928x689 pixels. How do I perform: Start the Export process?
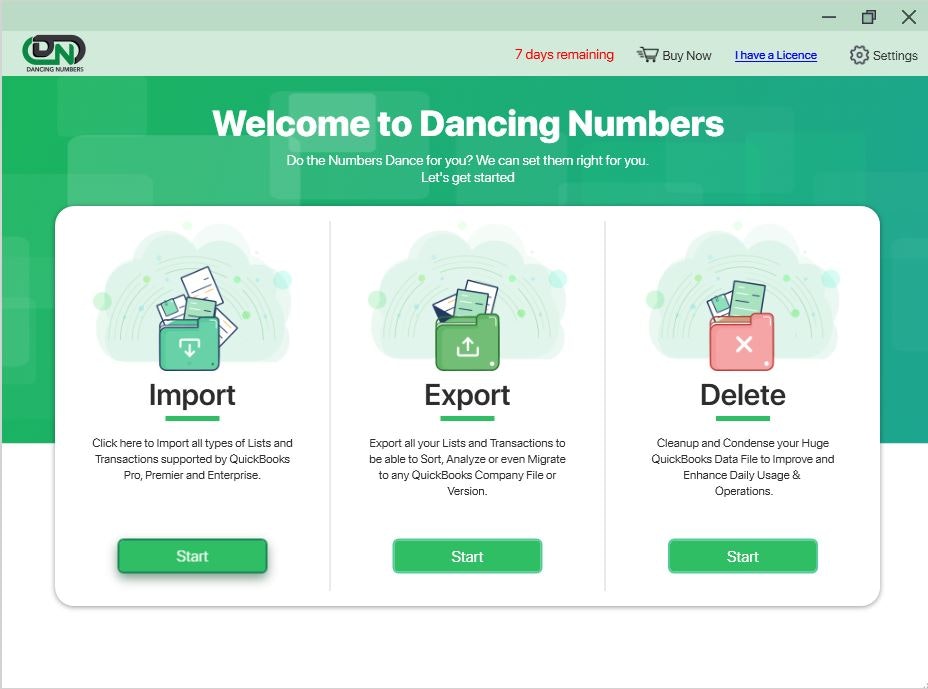(467, 556)
